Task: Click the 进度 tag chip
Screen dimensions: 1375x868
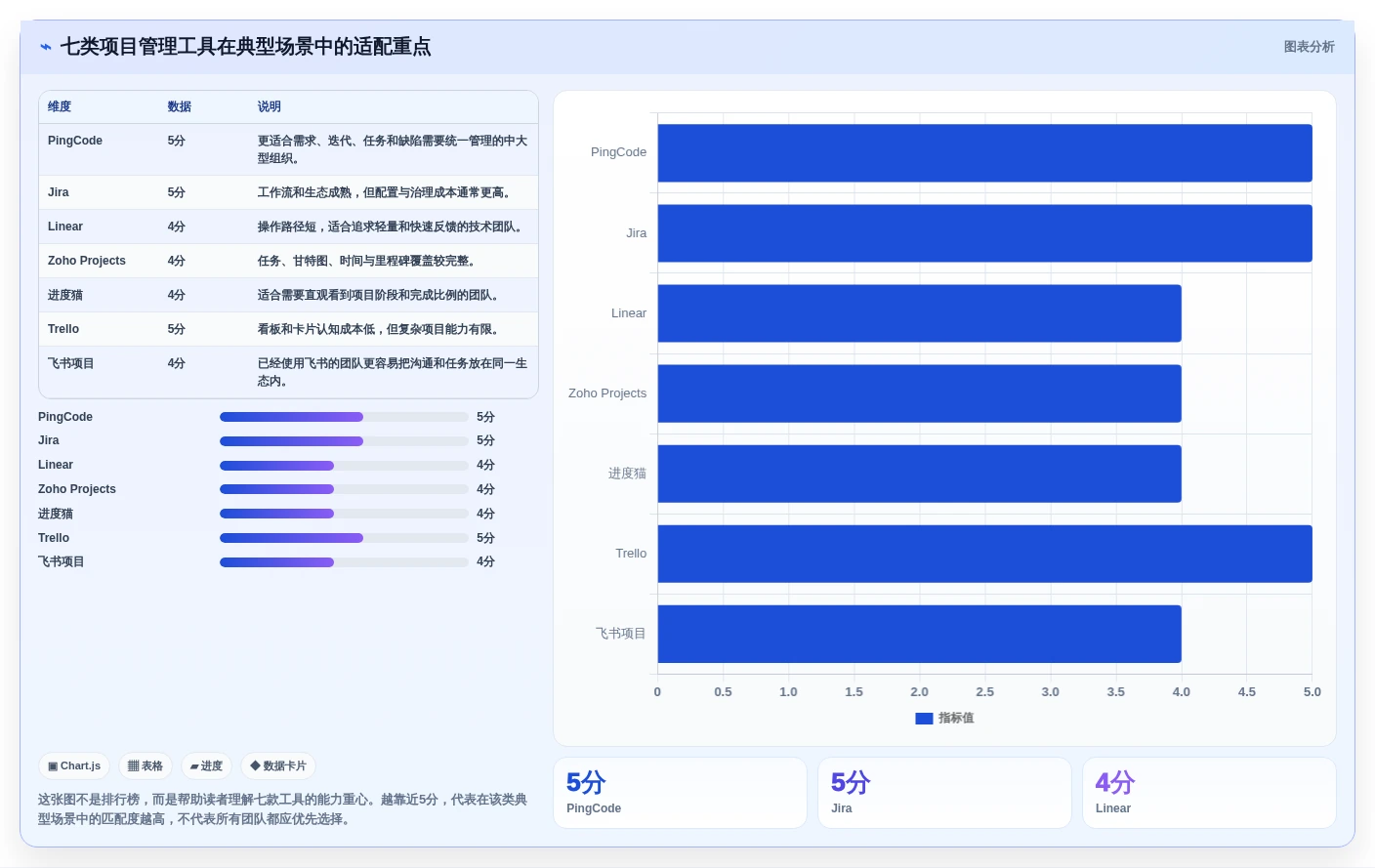Action: click(x=206, y=766)
